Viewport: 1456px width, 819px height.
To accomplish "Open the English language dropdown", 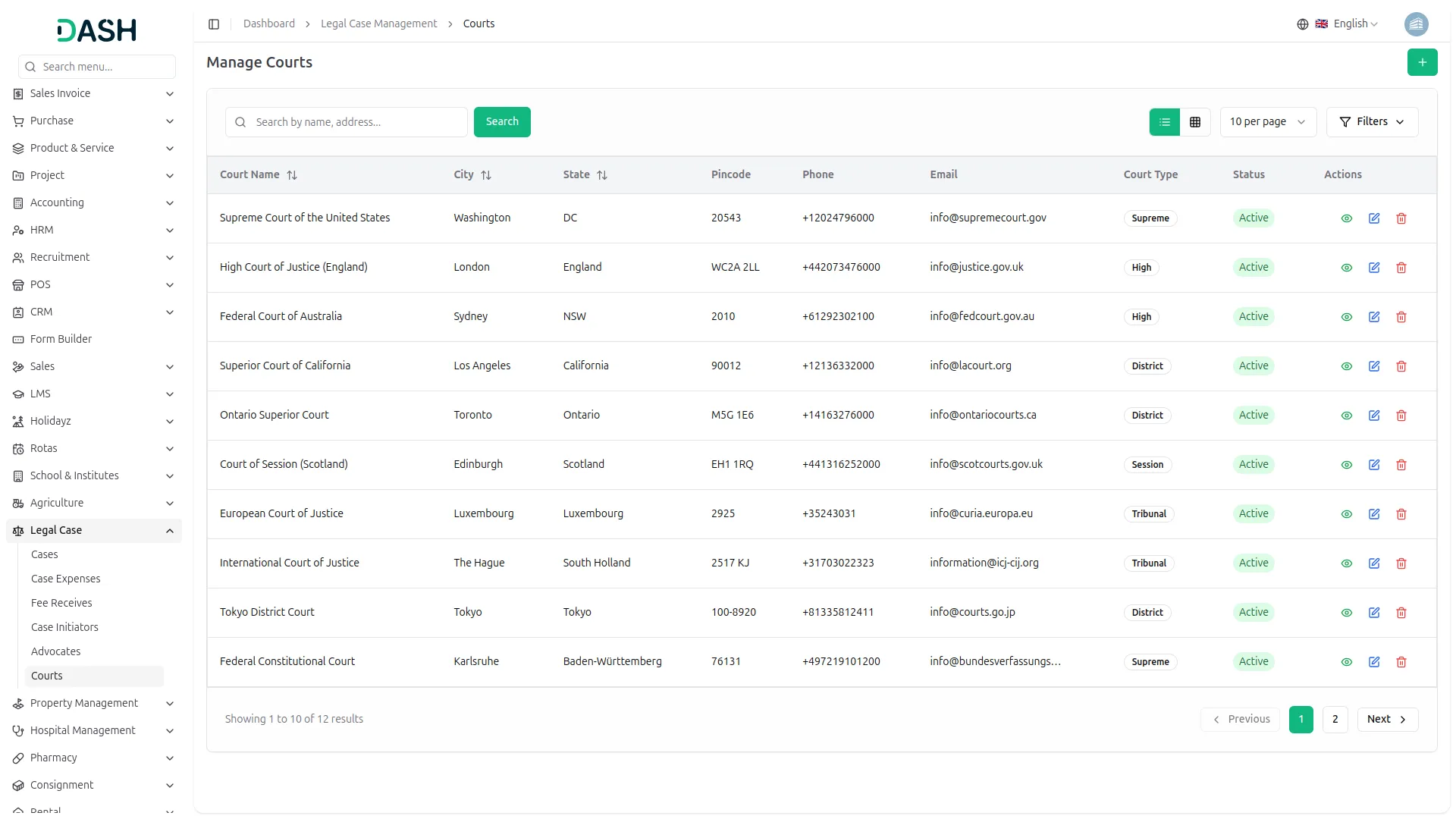I will tap(1350, 24).
